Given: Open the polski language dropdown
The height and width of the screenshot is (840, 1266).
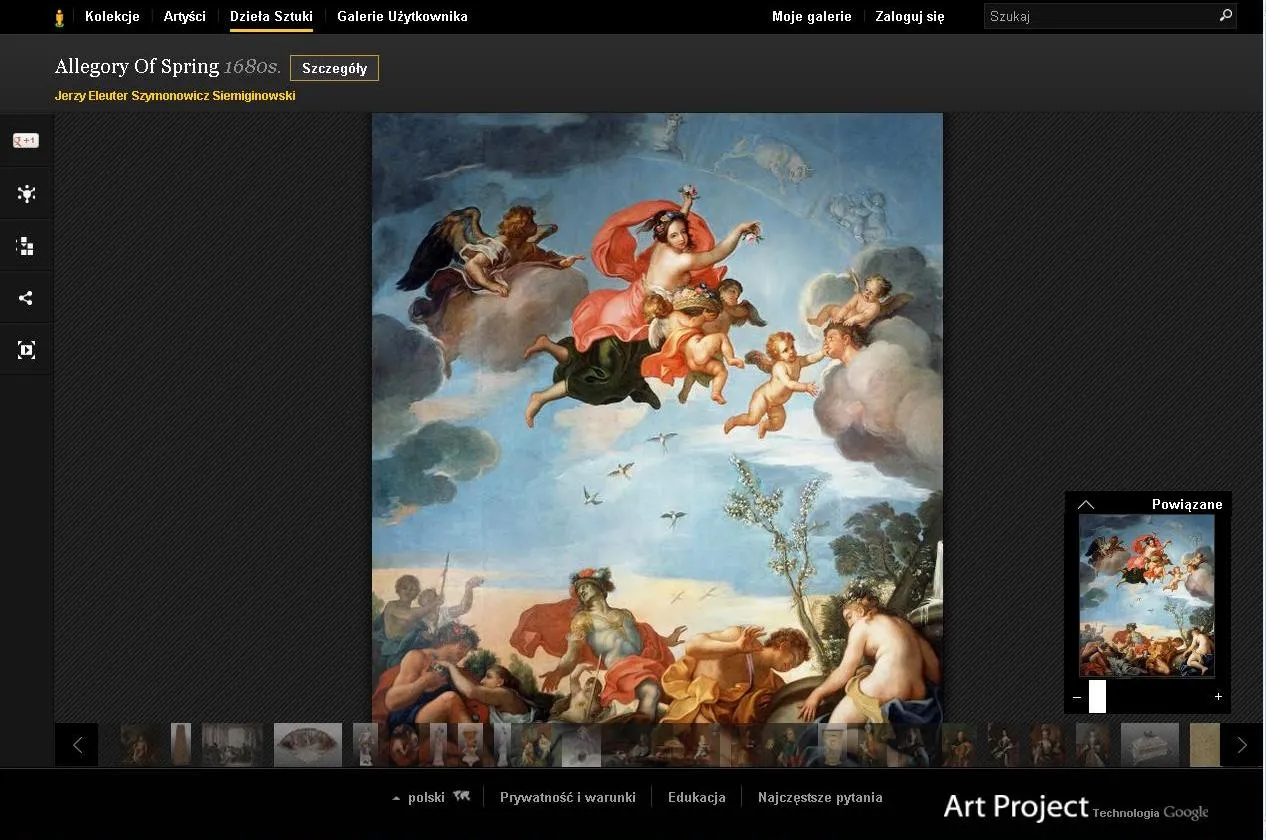Looking at the screenshot, I should click(x=423, y=797).
